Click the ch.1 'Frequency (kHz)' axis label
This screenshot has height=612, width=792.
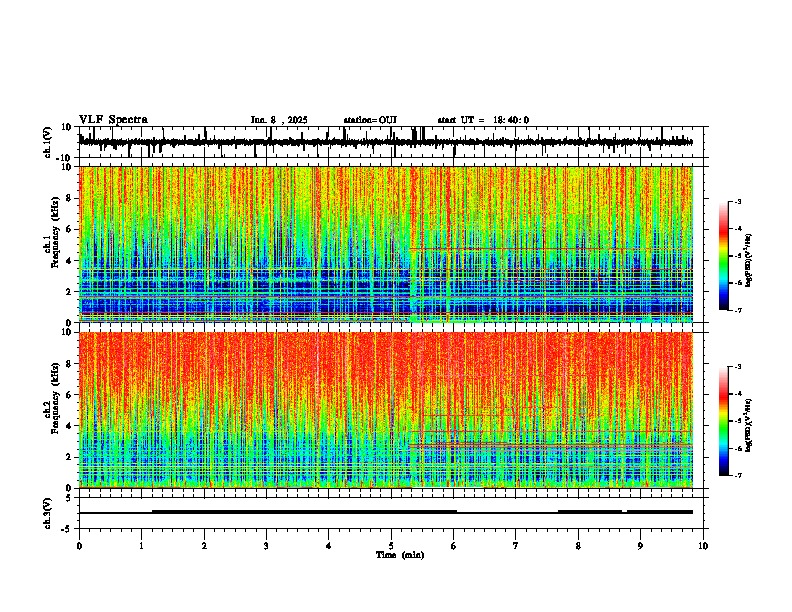point(55,232)
